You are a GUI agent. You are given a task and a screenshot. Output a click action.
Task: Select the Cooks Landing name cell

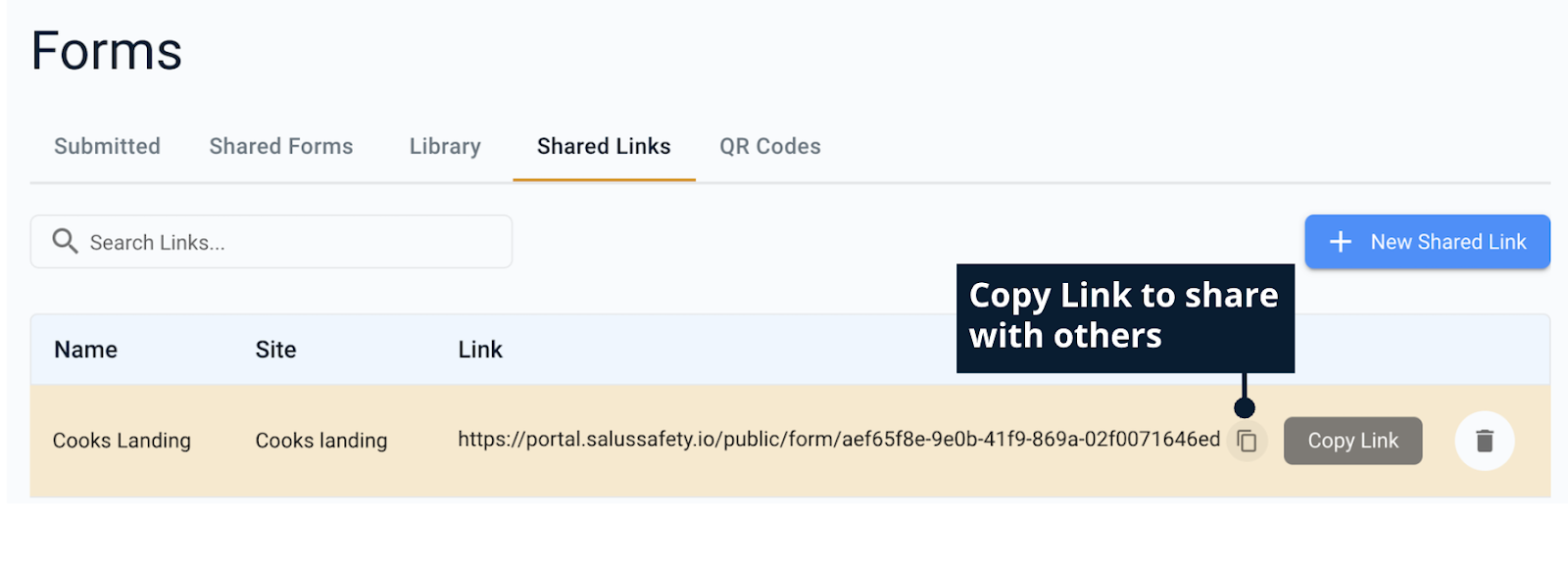(122, 441)
